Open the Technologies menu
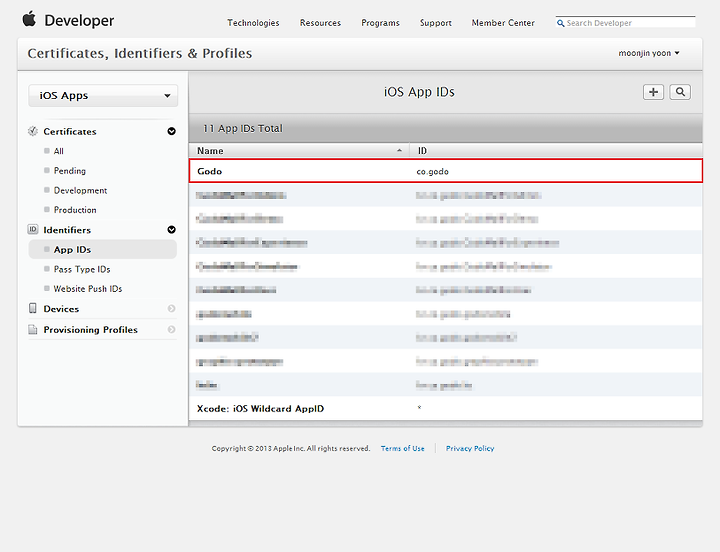Screen dimensions: 720x552 [x=253, y=23]
